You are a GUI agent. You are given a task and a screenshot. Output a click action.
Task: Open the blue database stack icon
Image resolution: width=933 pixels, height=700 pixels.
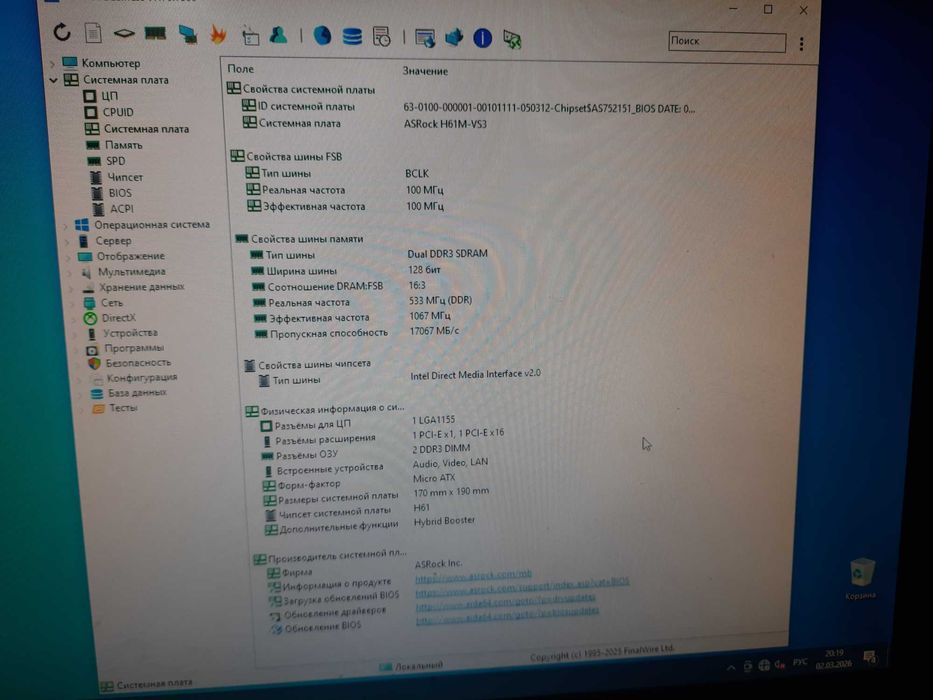(x=352, y=37)
